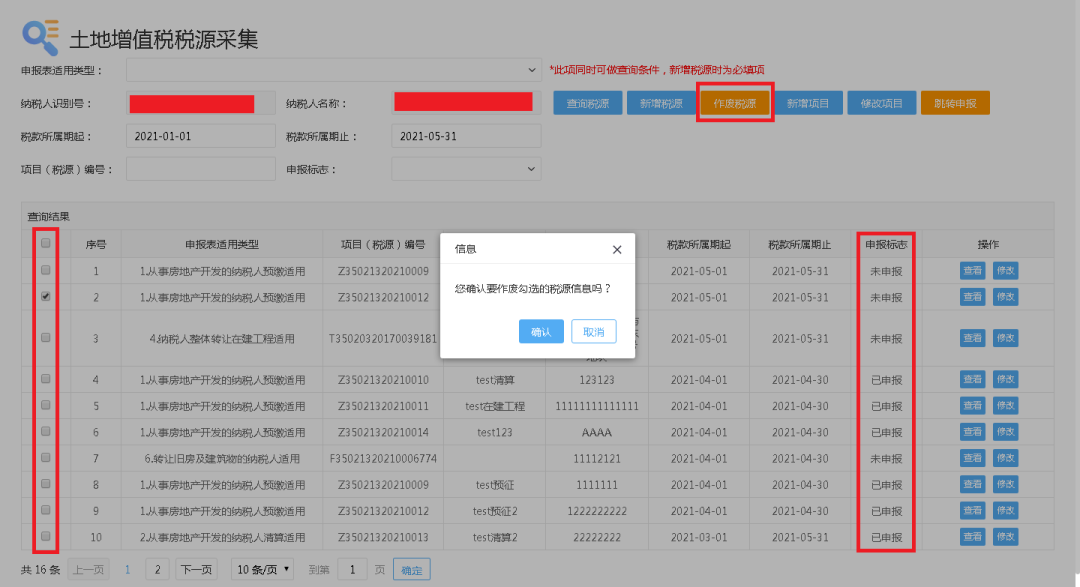
Task: Click the 查看 button for test清算 row
Action: click(971, 379)
